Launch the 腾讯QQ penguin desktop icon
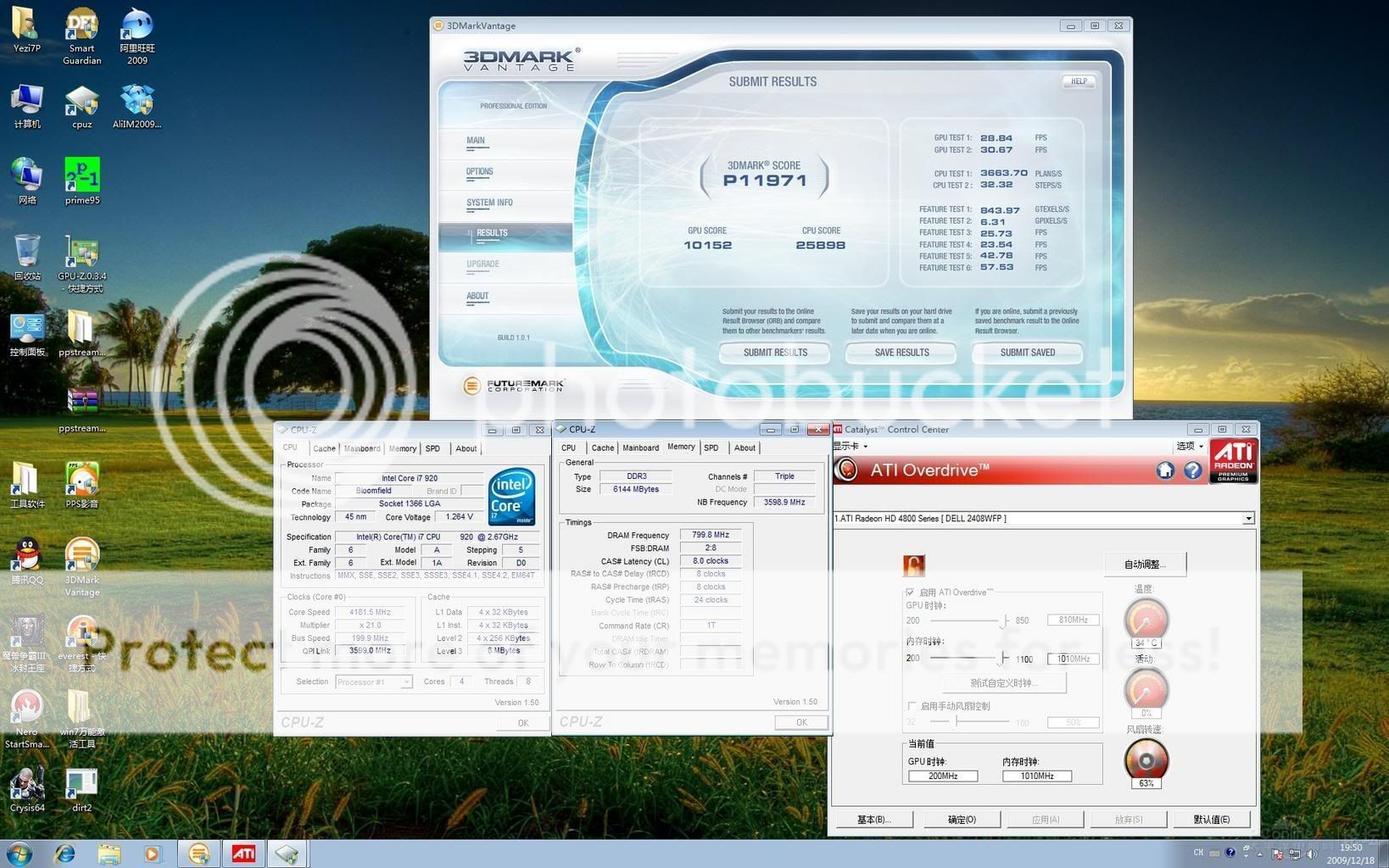The image size is (1389, 868). pyautogui.click(x=26, y=561)
